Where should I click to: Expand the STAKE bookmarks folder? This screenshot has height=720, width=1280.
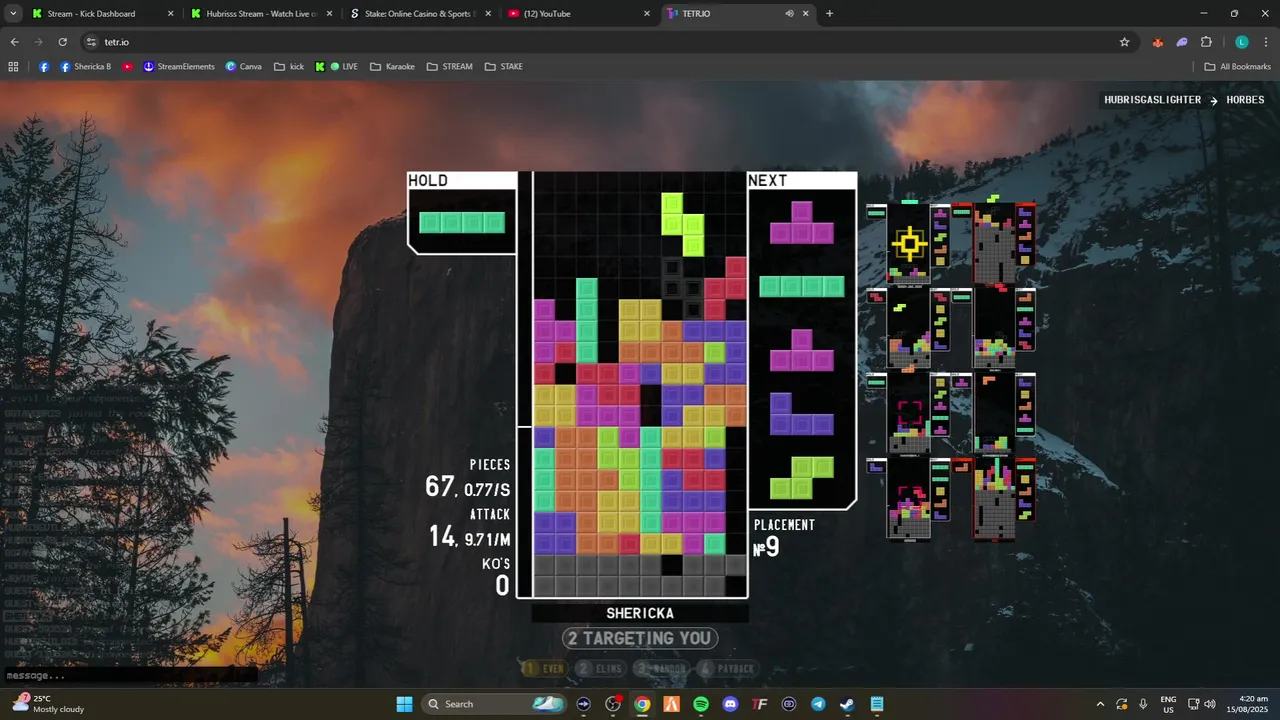pos(503,67)
